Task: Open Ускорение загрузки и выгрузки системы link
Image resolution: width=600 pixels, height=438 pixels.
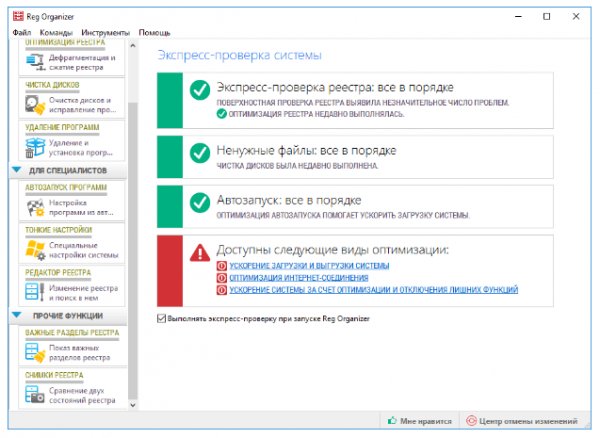Action: (x=309, y=265)
